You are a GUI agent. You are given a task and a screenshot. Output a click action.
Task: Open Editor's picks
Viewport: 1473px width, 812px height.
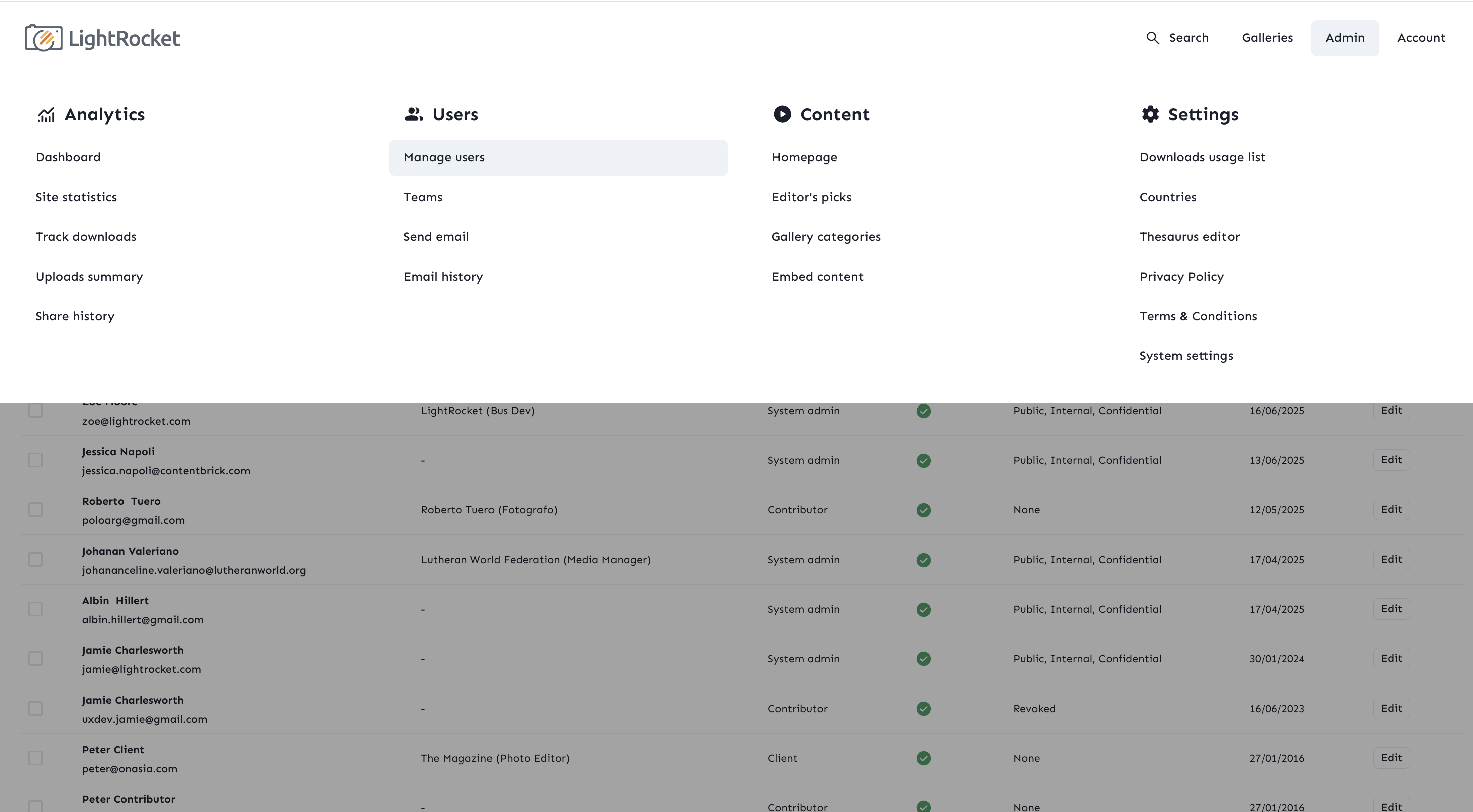point(811,197)
